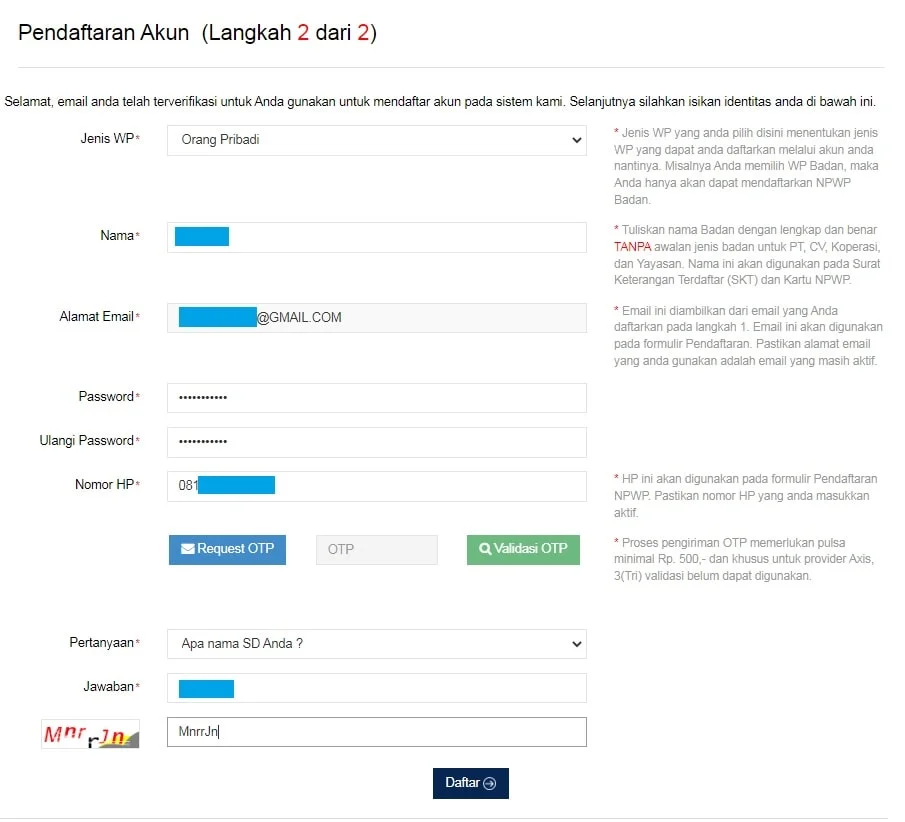Image resolution: width=905 pixels, height=822 pixels.
Task: Click the arrow circle icon on Daftar
Action: (x=489, y=783)
